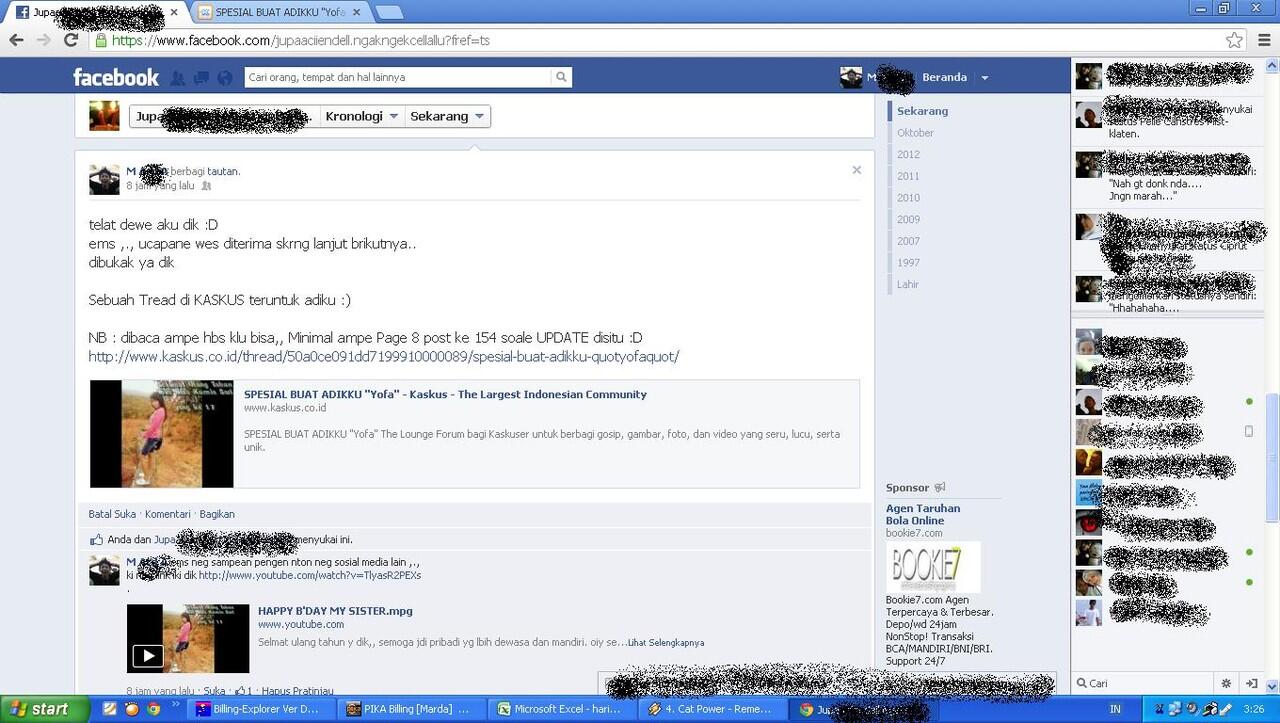Jump to 2012 in timeline sidebar
Screen dimensions: 1280x723
click(908, 155)
